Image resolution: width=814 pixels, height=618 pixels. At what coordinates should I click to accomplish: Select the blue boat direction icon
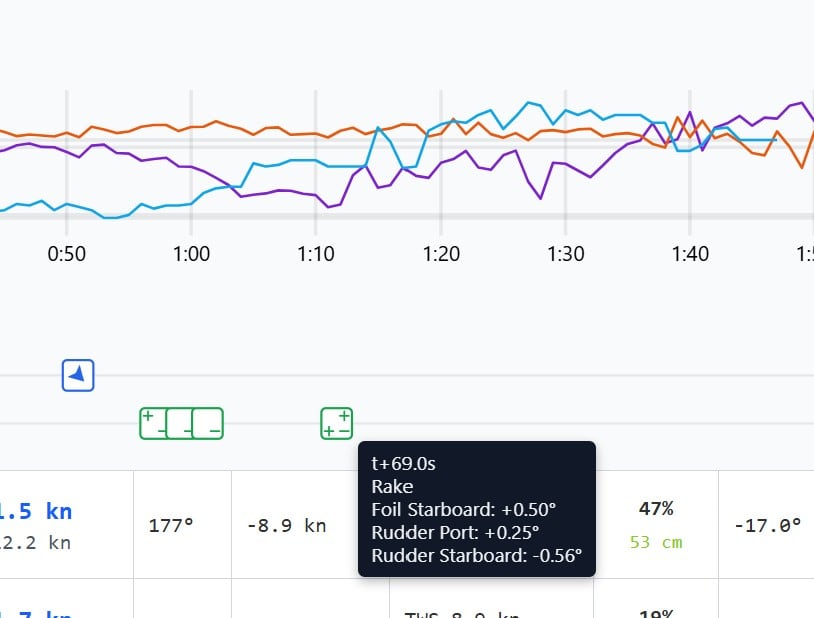tap(77, 374)
